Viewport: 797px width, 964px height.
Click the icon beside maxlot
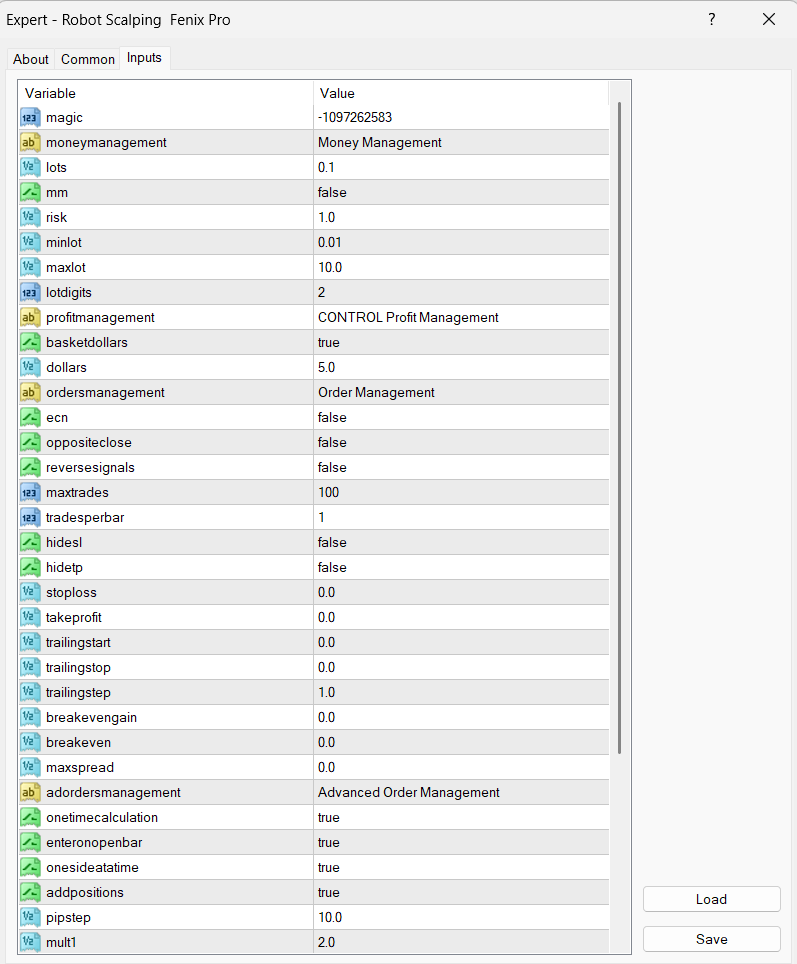(x=30, y=267)
